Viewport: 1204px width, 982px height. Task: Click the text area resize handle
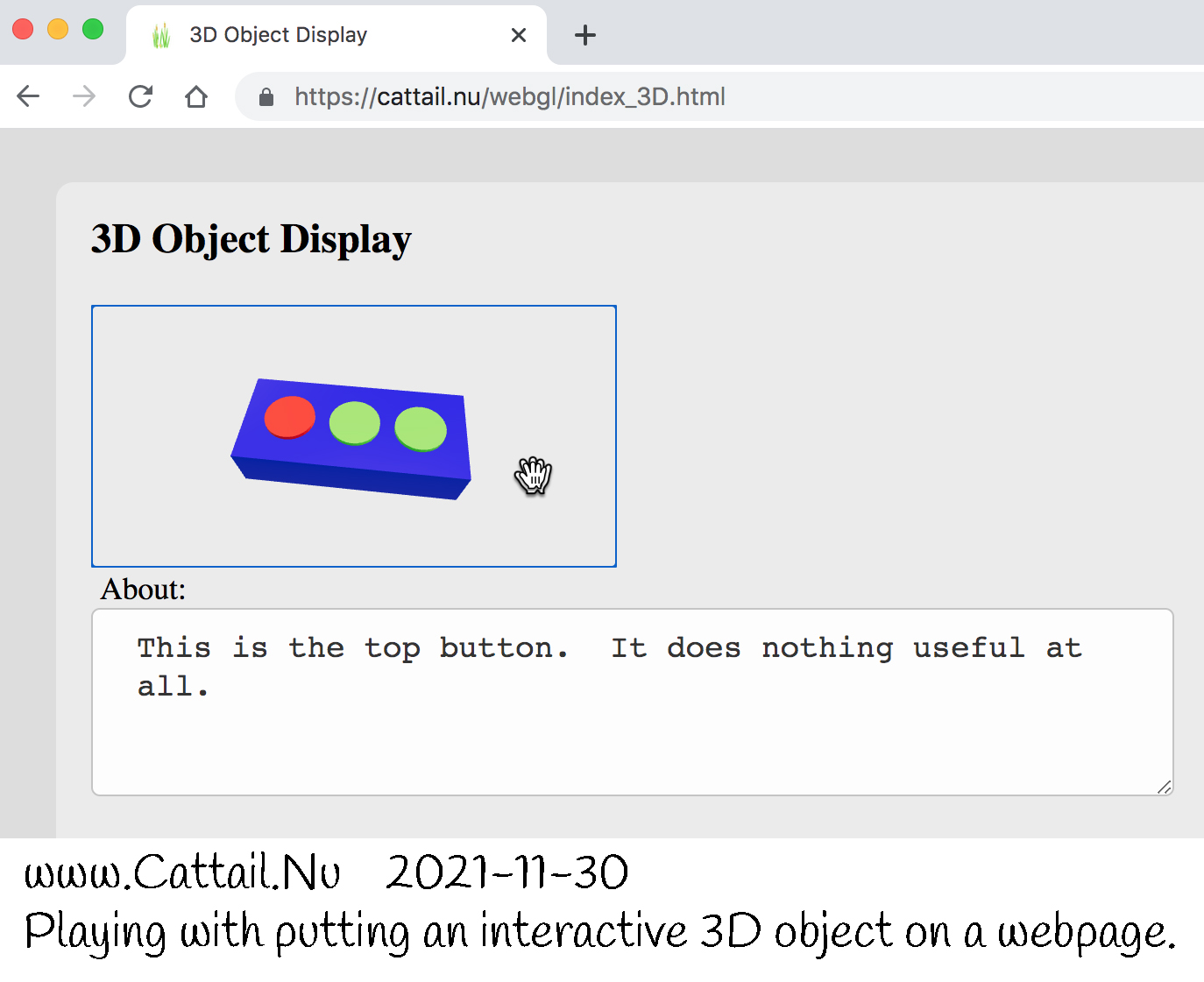pos(1164,787)
